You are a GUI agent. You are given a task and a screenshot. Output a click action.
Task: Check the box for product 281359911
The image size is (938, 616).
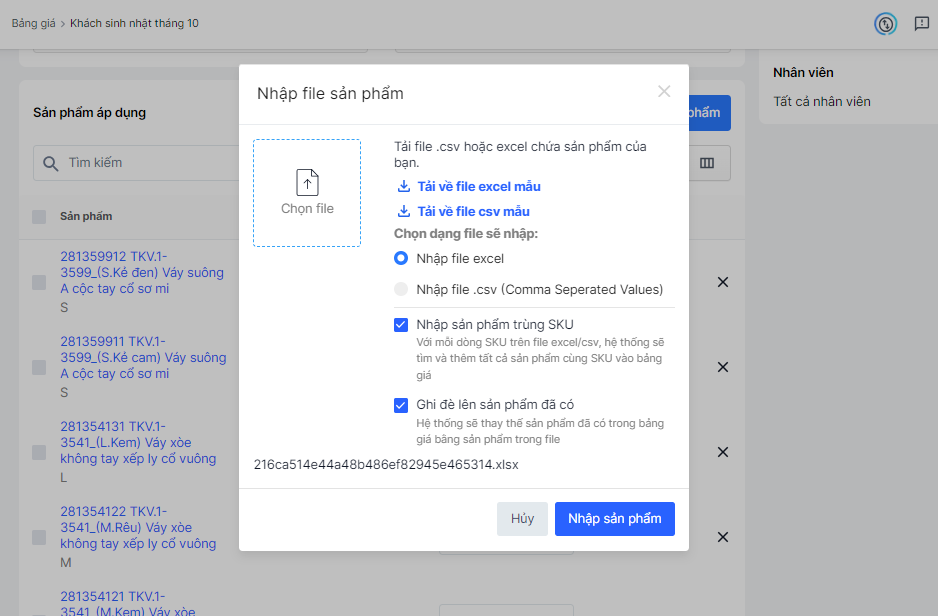click(x=39, y=367)
